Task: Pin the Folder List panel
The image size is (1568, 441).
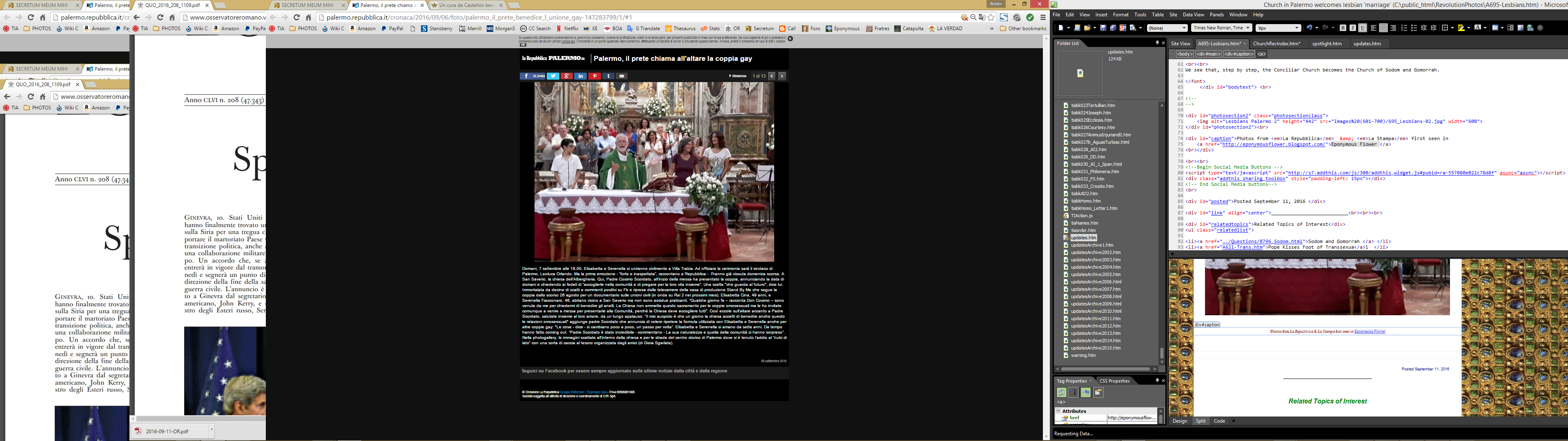Action: coord(1157,43)
